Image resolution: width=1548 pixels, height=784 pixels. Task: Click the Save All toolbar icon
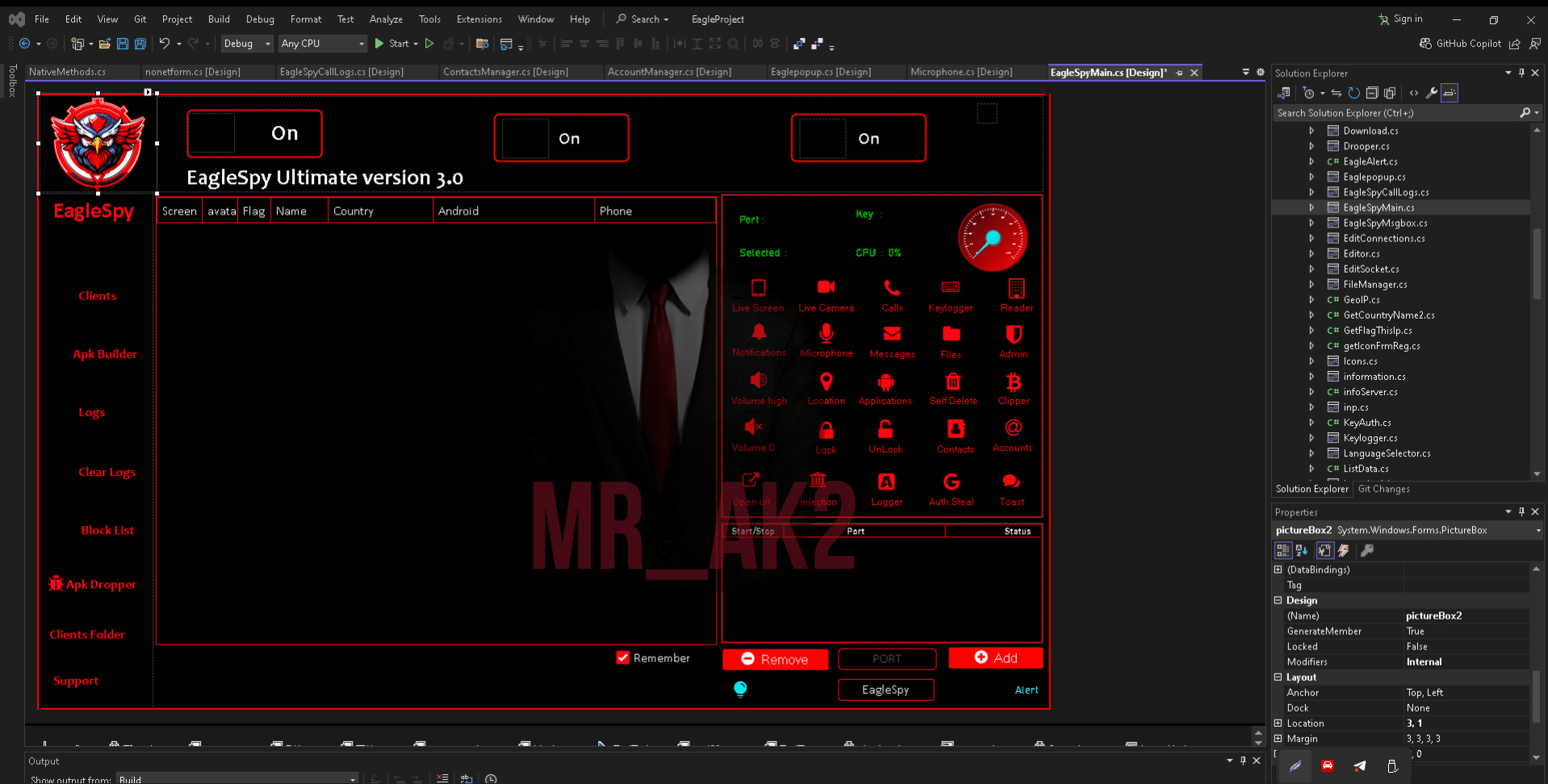(x=140, y=44)
